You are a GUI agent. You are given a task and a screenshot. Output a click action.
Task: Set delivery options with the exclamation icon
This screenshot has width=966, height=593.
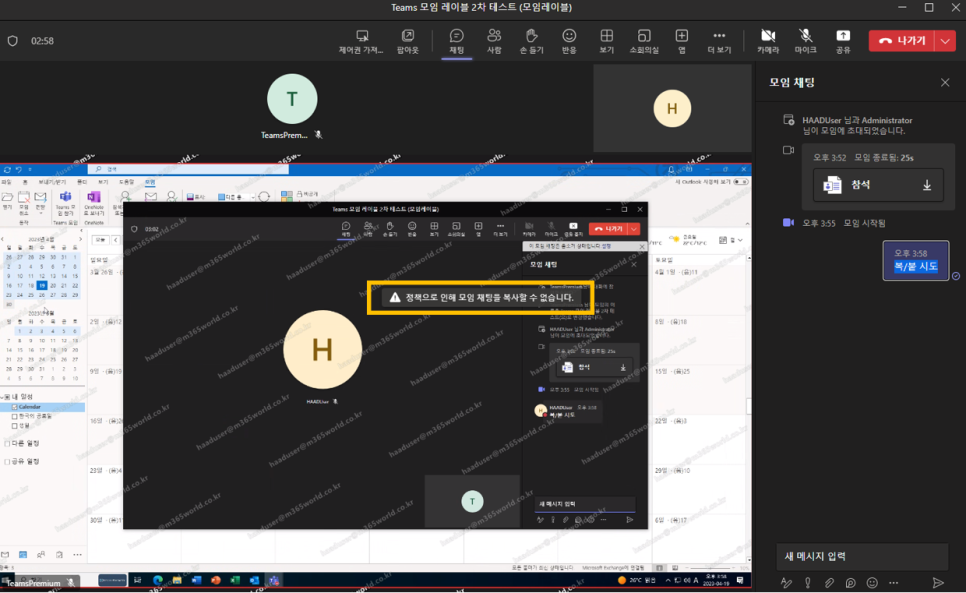click(x=808, y=583)
